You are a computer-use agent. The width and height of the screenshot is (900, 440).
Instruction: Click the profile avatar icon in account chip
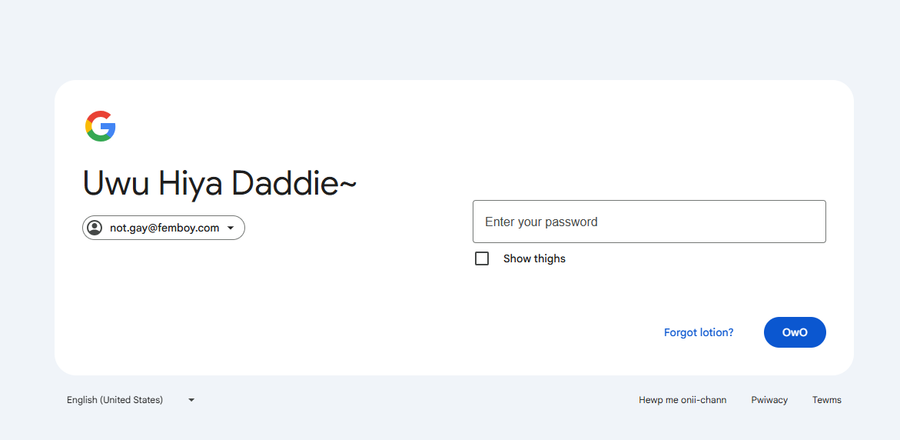click(x=95, y=228)
